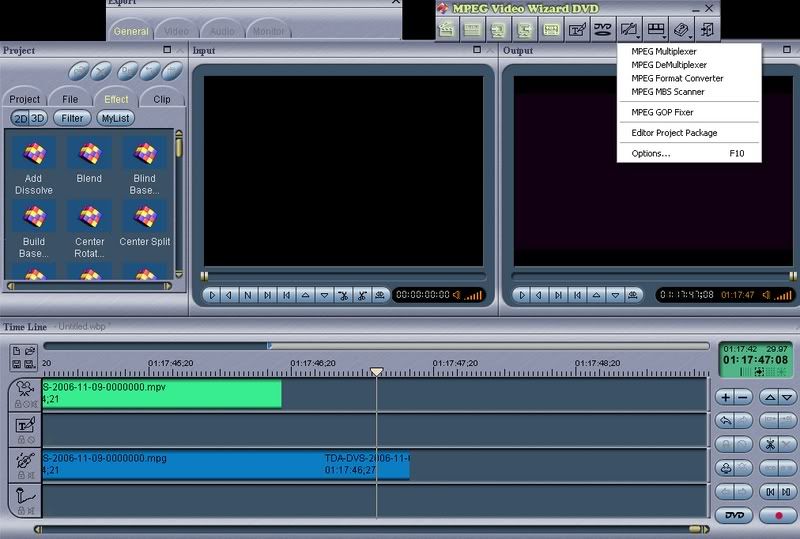Zoom in timeline with plus button
The width and height of the screenshot is (800, 539).
725,397
